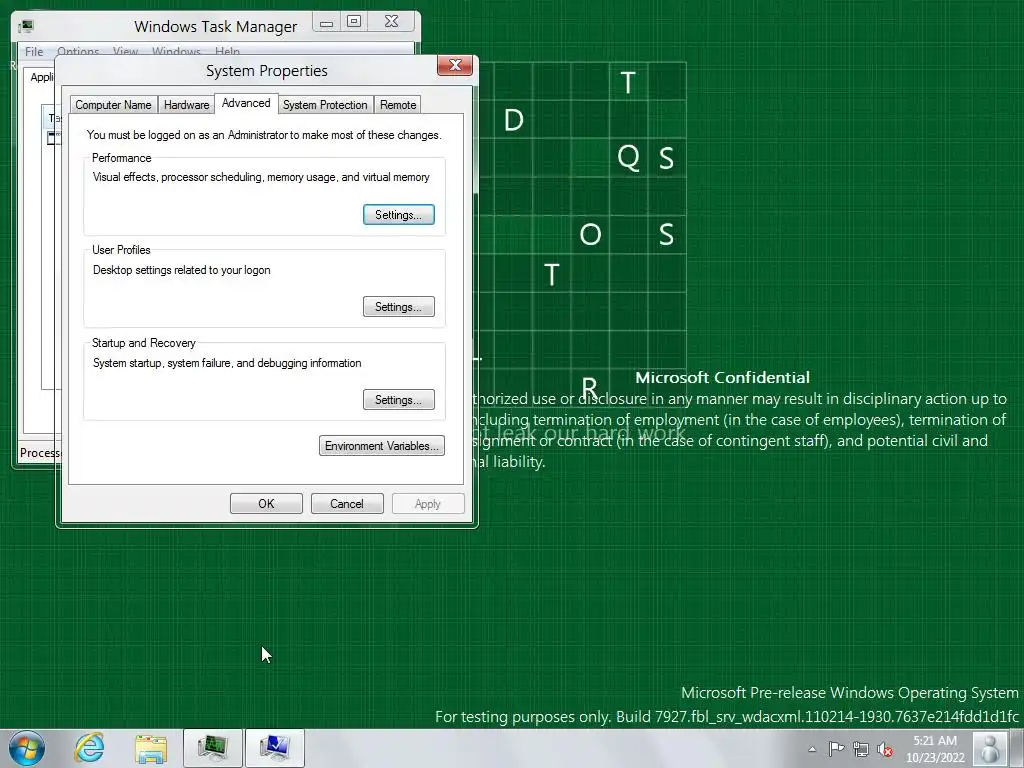Screen dimensions: 1024x768
Task: Switch to Task Manager taskbar button
Action: [x=213, y=748]
